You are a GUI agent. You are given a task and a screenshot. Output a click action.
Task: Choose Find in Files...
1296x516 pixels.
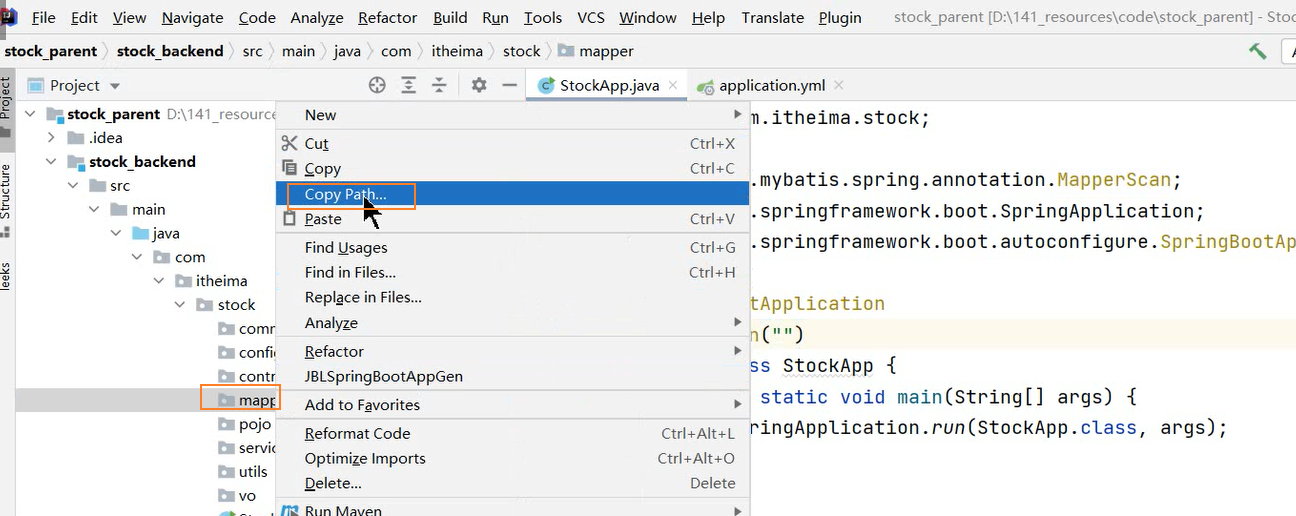[513, 272]
